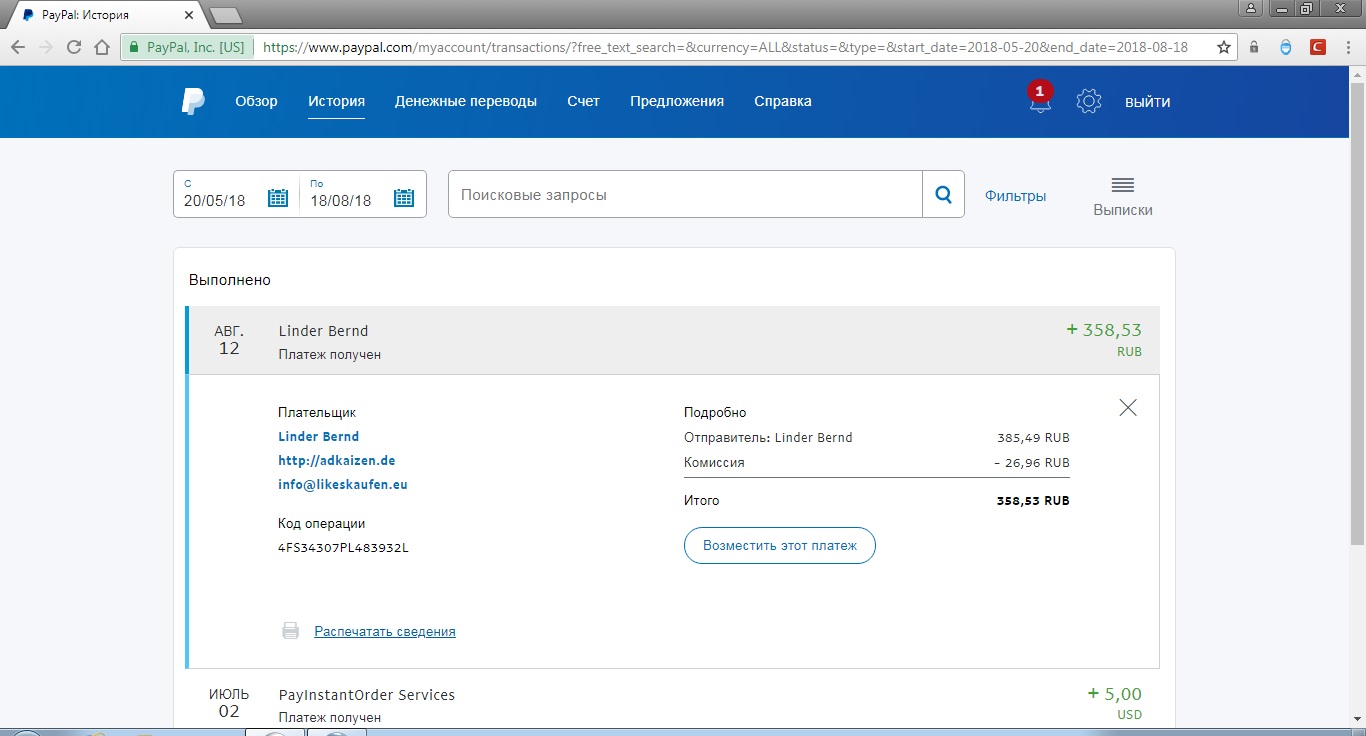The width and height of the screenshot is (1366, 736).
Task: Bookmark this page with the star icon
Action: [1223, 47]
